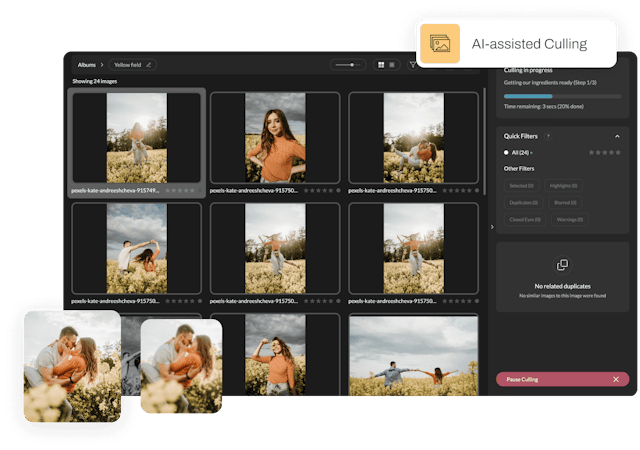Image resolution: width=640 pixels, height=450 pixels.
Task: Collapse the right side panel arrow
Action: click(x=492, y=227)
